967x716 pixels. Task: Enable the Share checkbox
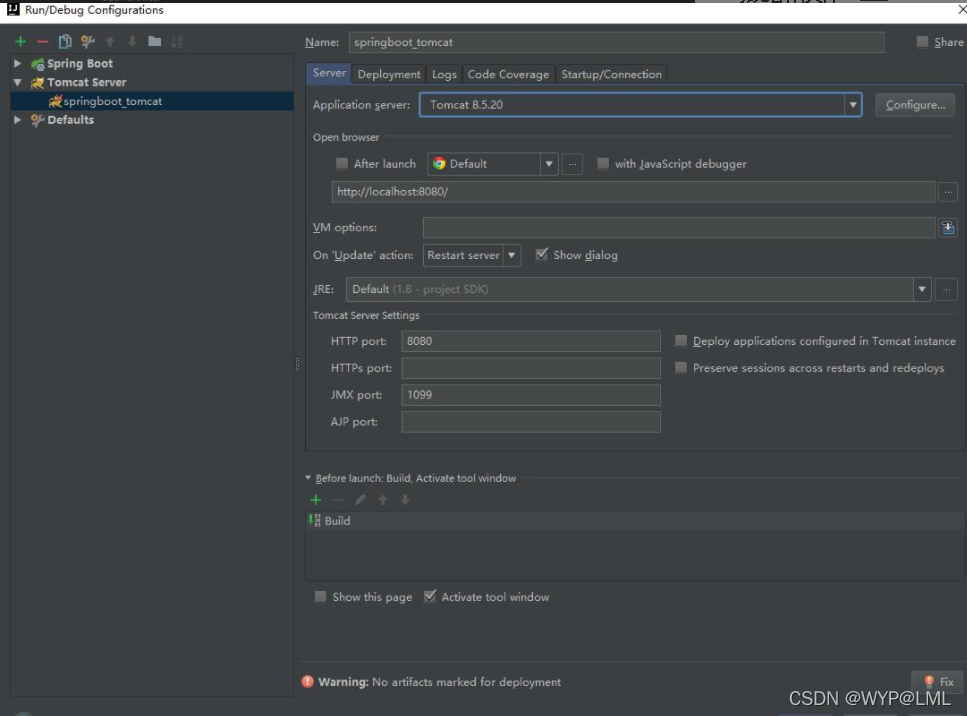922,41
